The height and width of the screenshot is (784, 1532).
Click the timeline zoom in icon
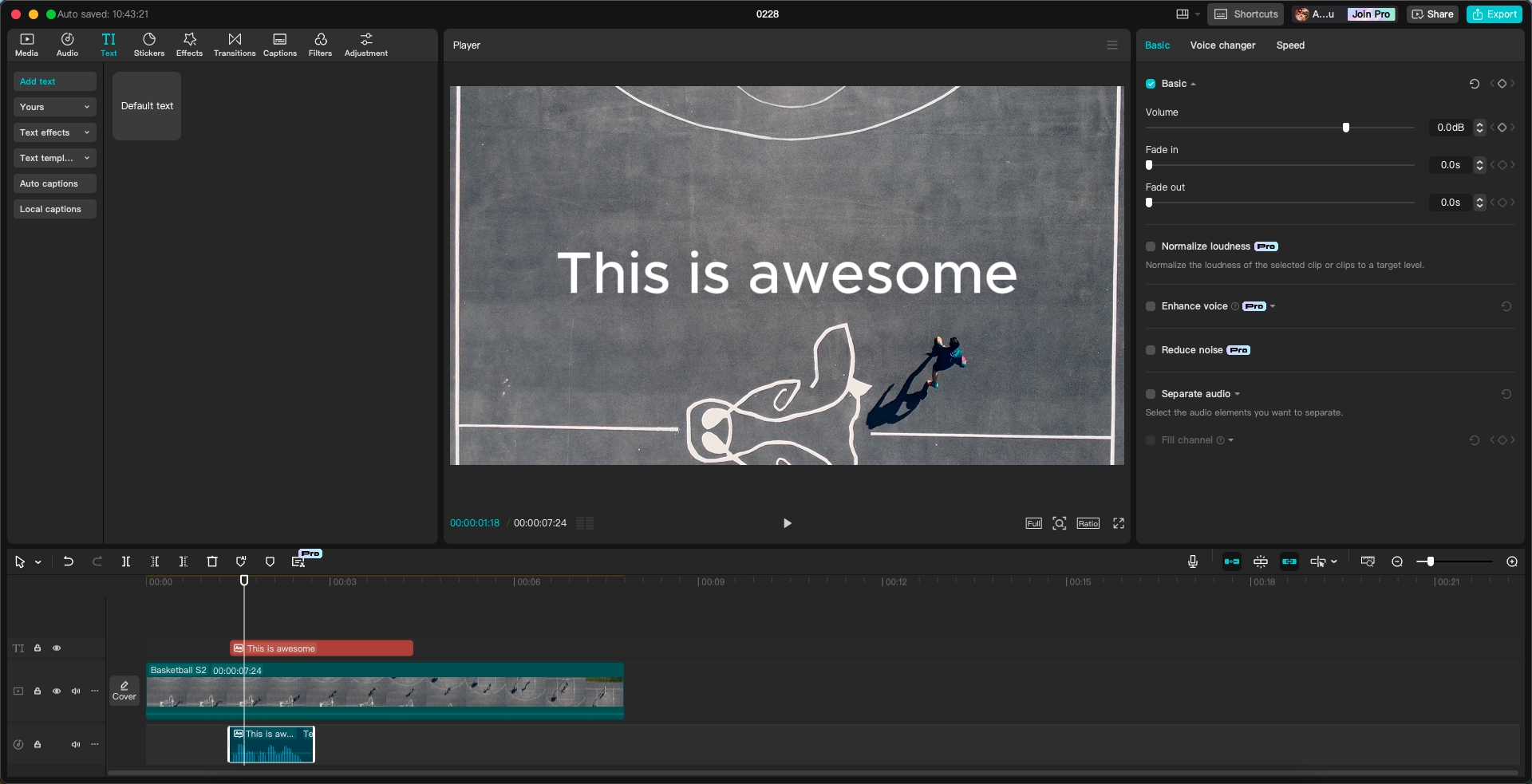[x=1512, y=561]
